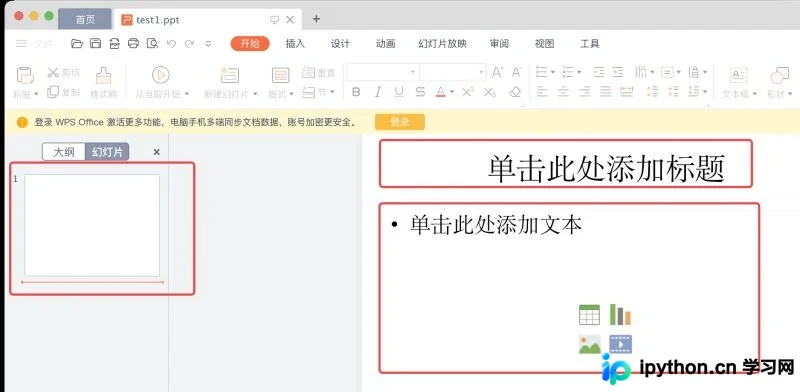Expand the 文本框 dropdown arrow
This screenshot has width=800, height=392.
click(x=755, y=94)
